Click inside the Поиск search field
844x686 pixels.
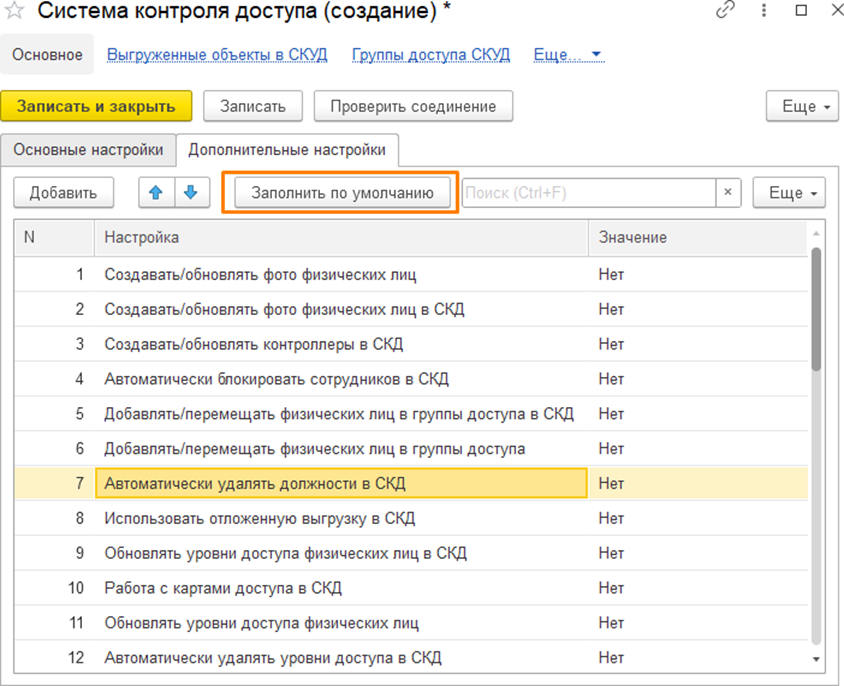(x=588, y=193)
